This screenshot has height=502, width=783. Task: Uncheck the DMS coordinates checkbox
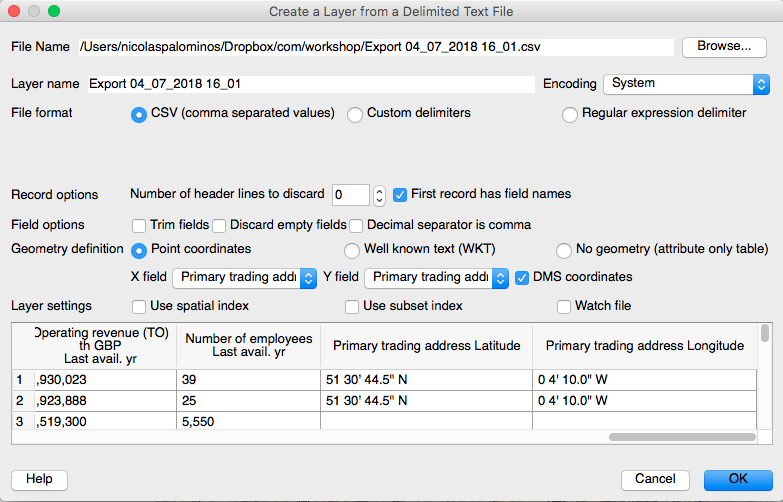pos(522,278)
